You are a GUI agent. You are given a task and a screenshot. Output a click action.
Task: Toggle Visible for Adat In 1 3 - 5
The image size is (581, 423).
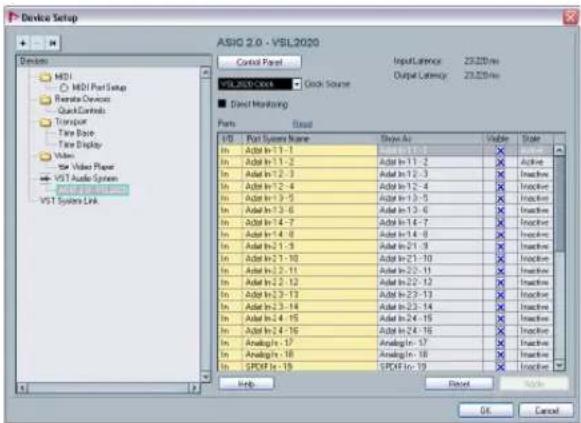pos(500,199)
